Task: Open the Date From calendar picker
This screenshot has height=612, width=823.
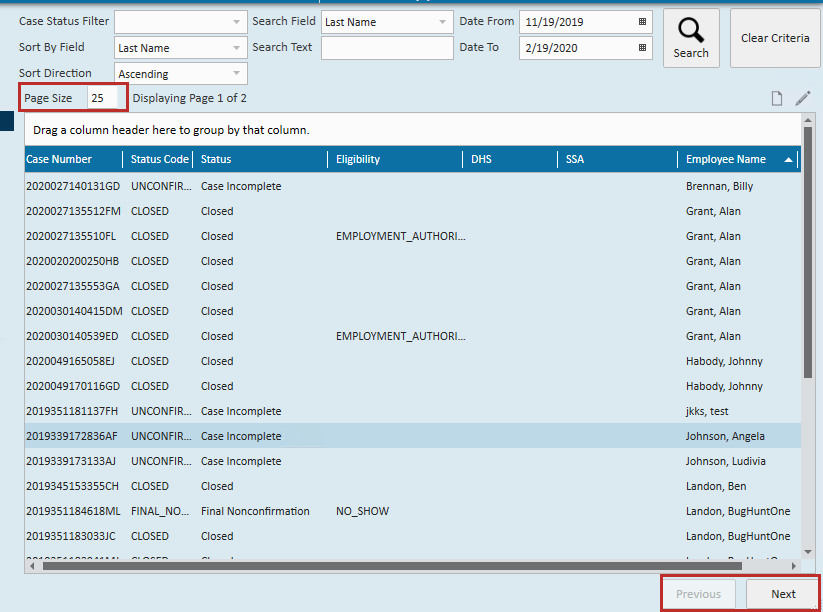Action: 642,22
